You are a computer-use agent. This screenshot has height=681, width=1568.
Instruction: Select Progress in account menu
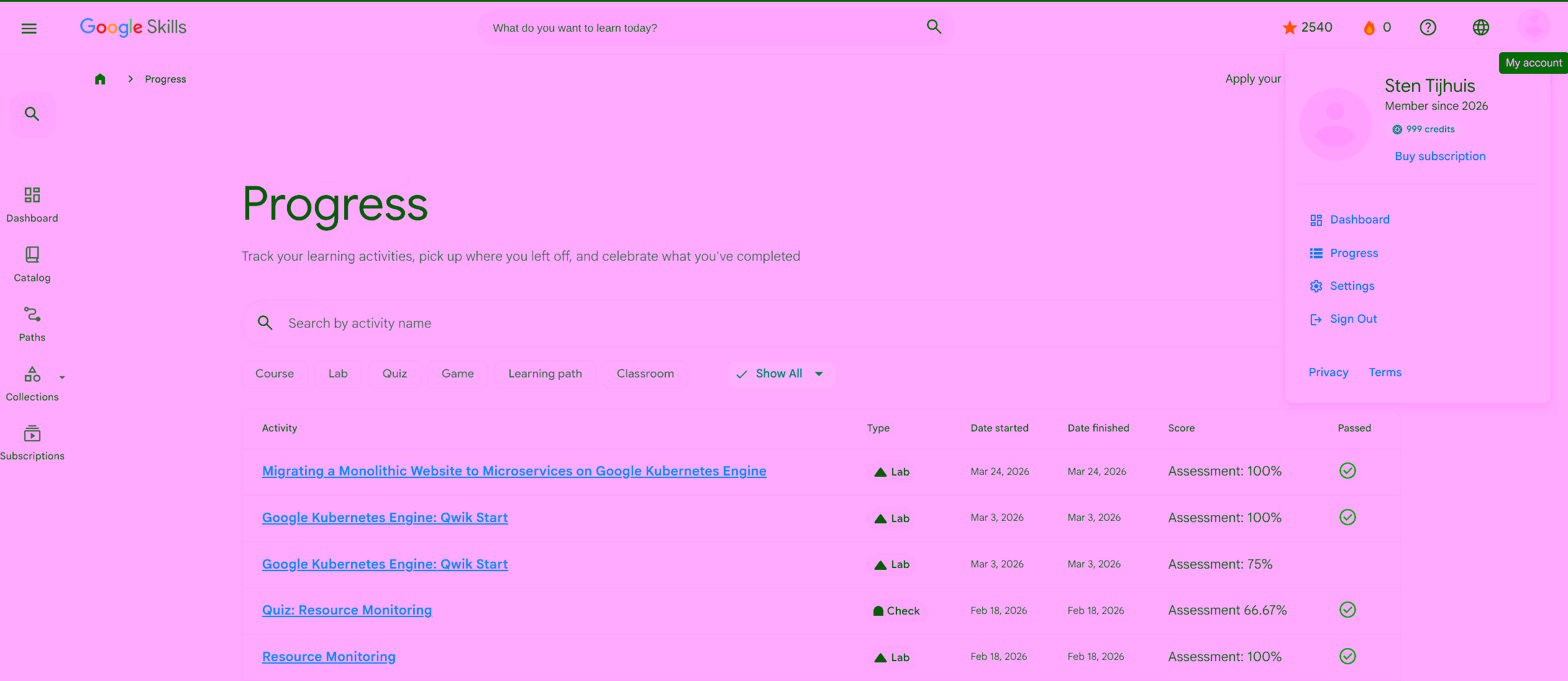[x=1344, y=253]
